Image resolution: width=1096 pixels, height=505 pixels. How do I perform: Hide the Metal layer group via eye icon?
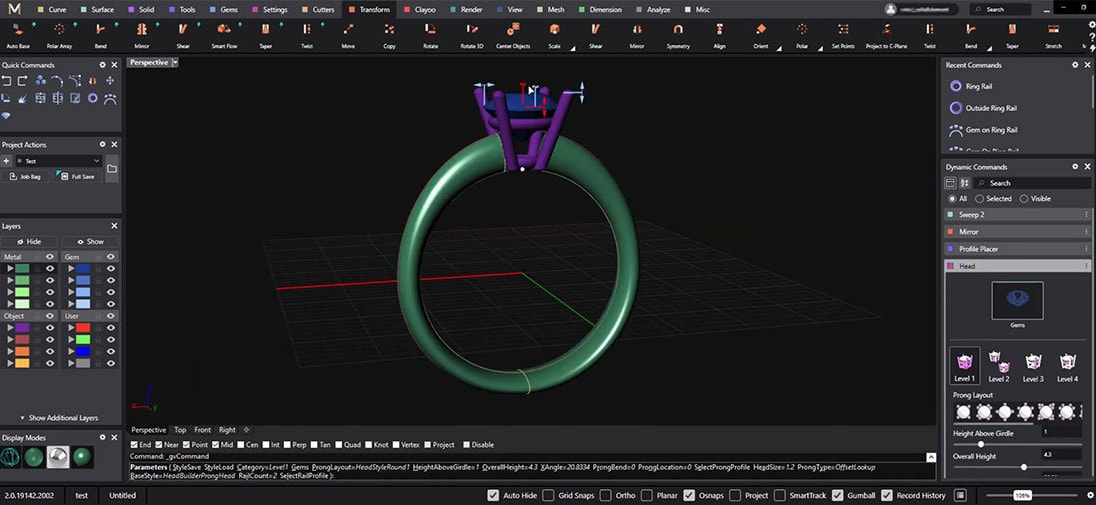(50, 257)
